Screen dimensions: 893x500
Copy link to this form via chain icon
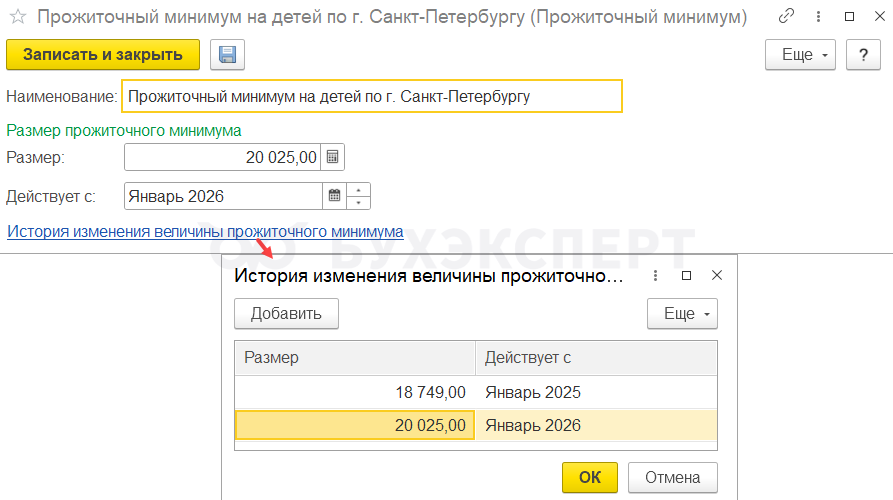[787, 17]
